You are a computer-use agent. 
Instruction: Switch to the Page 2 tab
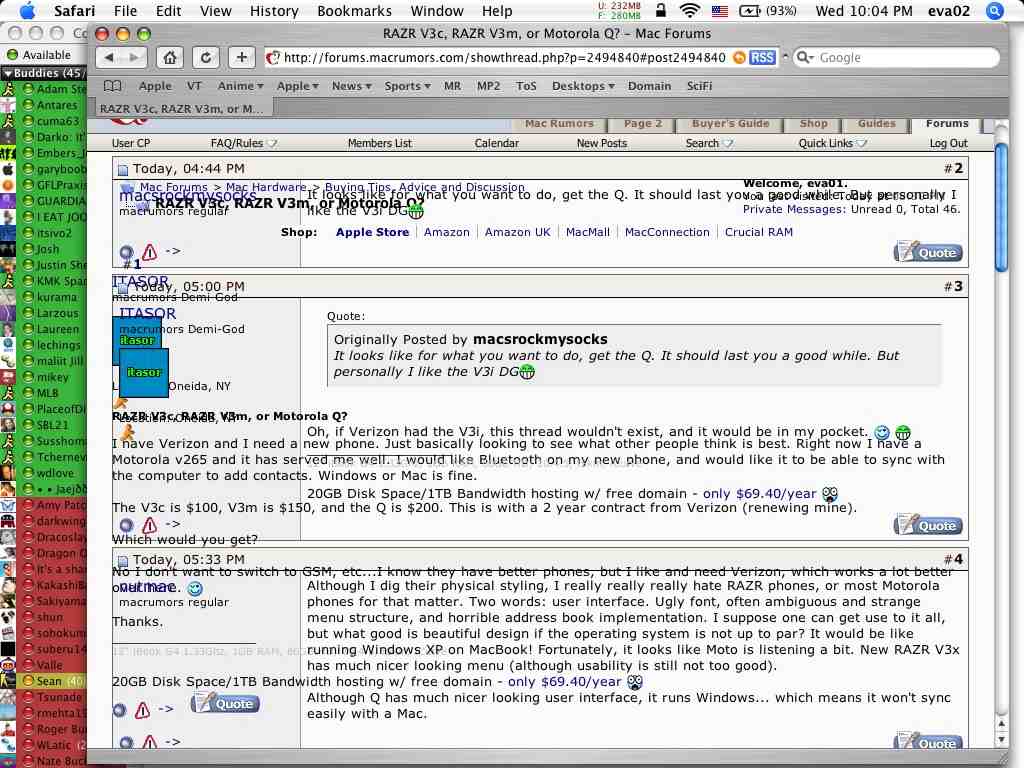pos(643,124)
